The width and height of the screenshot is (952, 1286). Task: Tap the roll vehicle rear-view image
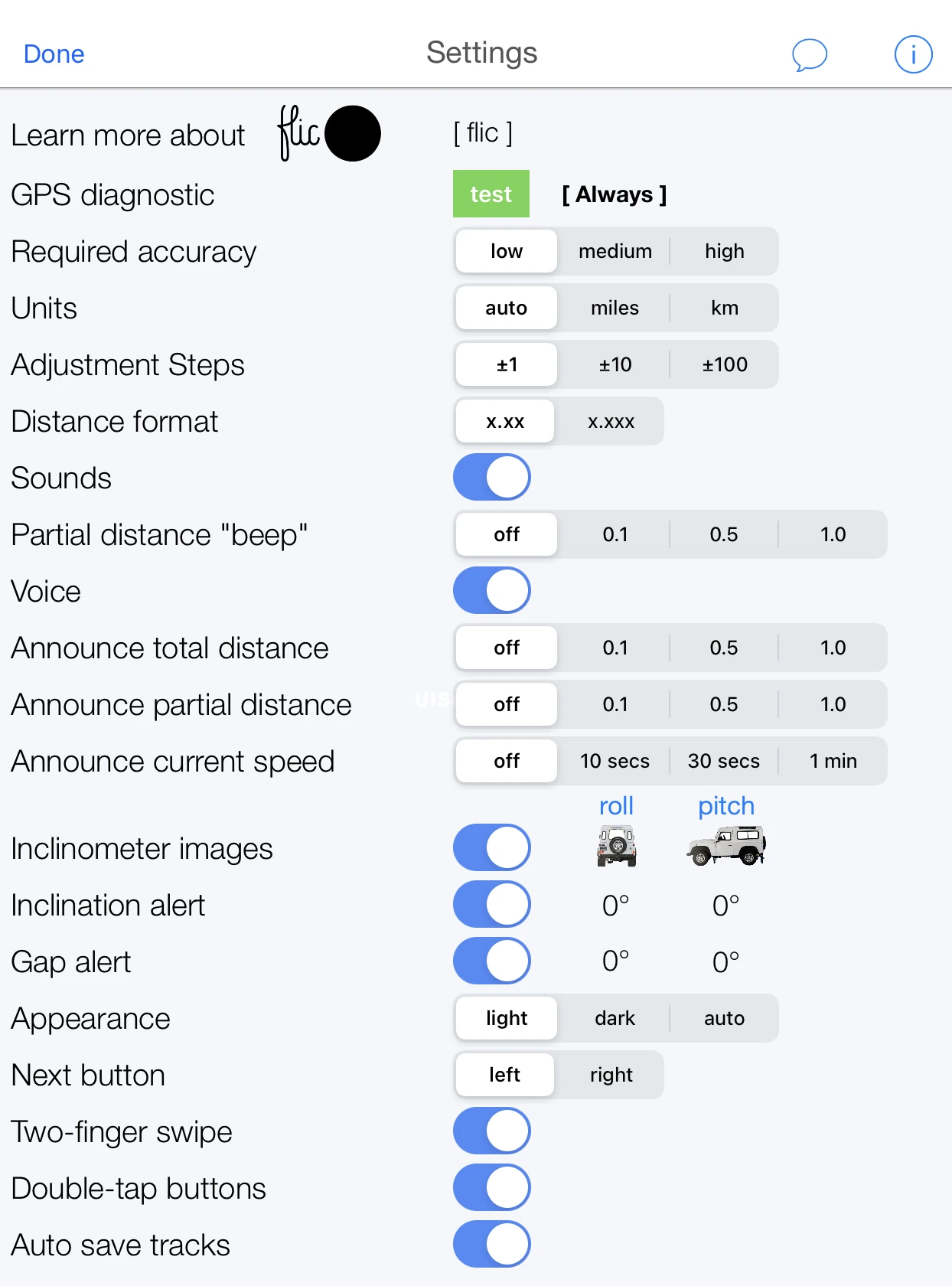(x=615, y=846)
